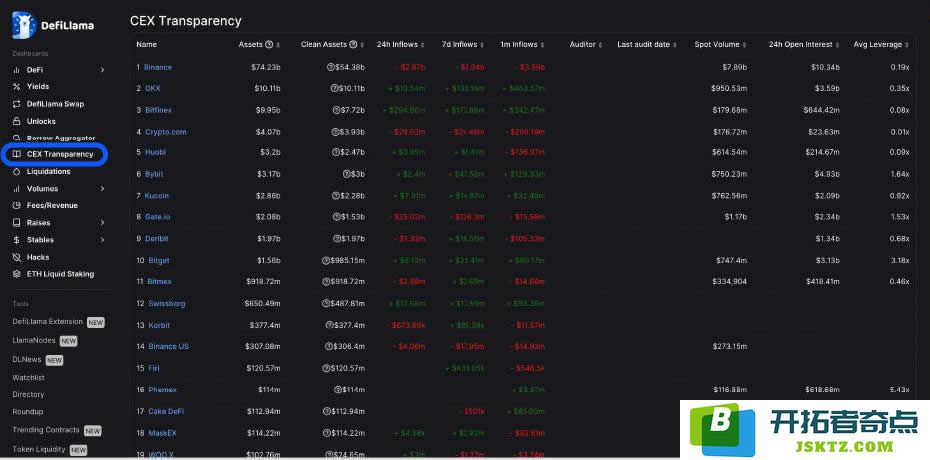Click the Assets column help icon
Image resolution: width=930 pixels, height=460 pixels.
coord(269,44)
